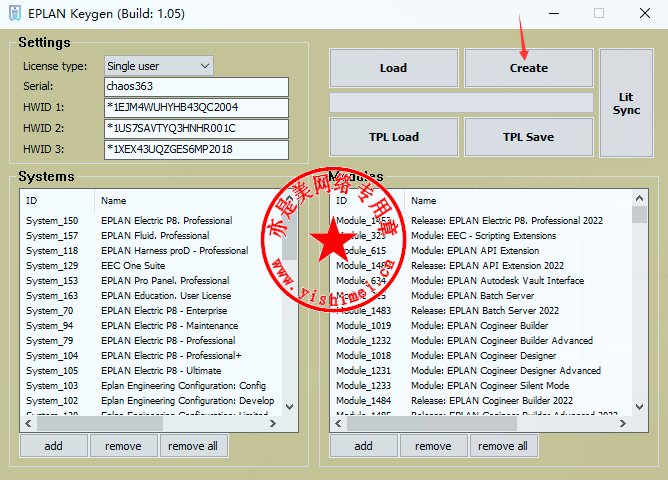
Task: Select System_150 EPLAN Electric P8. Professional row
Action: (x=151, y=221)
